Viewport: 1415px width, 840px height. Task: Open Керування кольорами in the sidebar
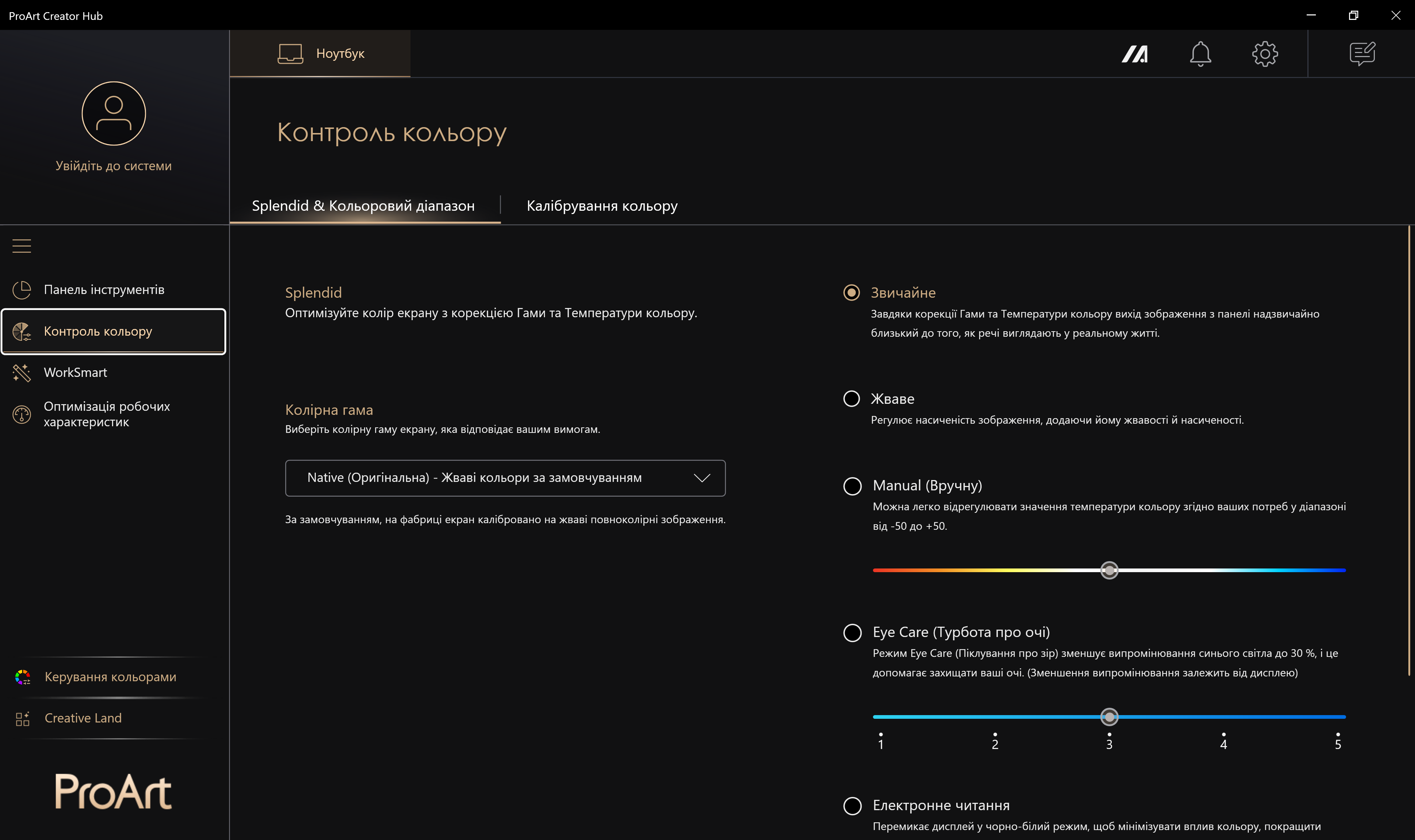click(x=111, y=677)
